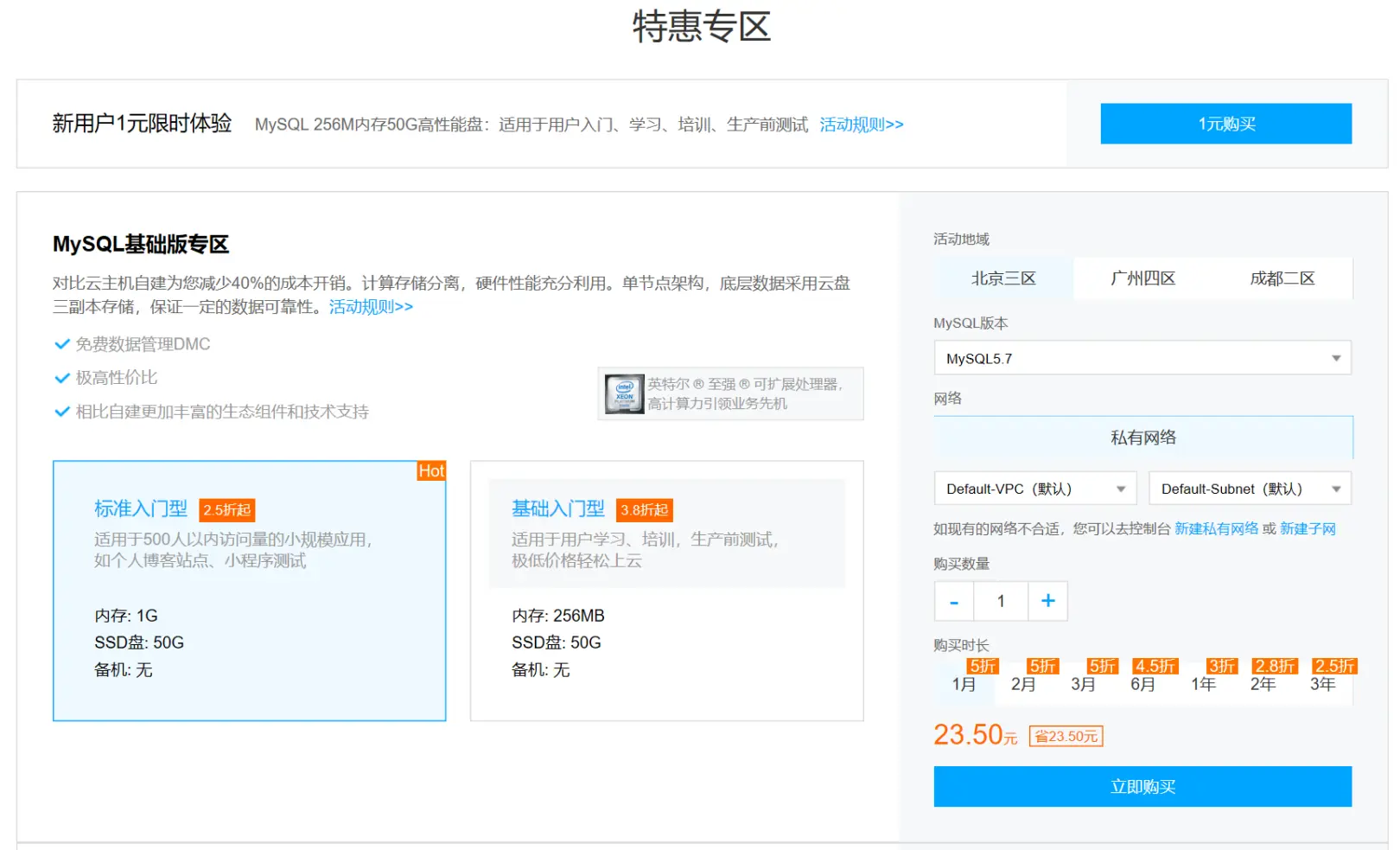Decrease purchase quantity with minus button
This screenshot has width=1400, height=850.
(954, 601)
